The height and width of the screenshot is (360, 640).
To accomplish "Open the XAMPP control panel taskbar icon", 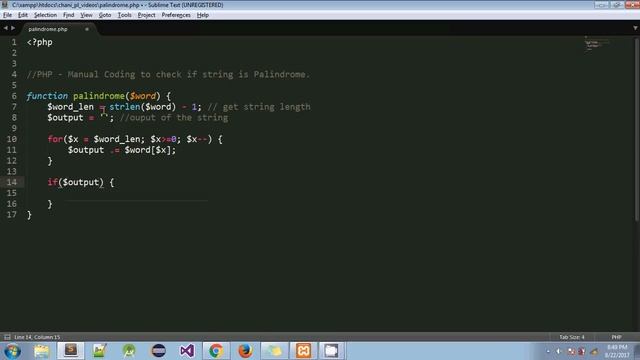I will [303, 351].
